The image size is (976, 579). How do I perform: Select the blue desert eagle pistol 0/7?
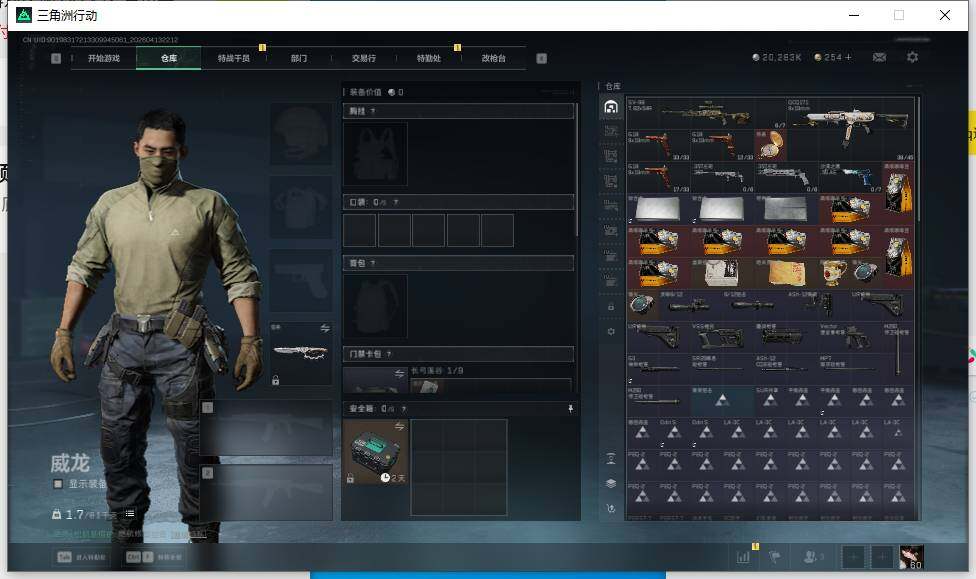(x=850, y=177)
